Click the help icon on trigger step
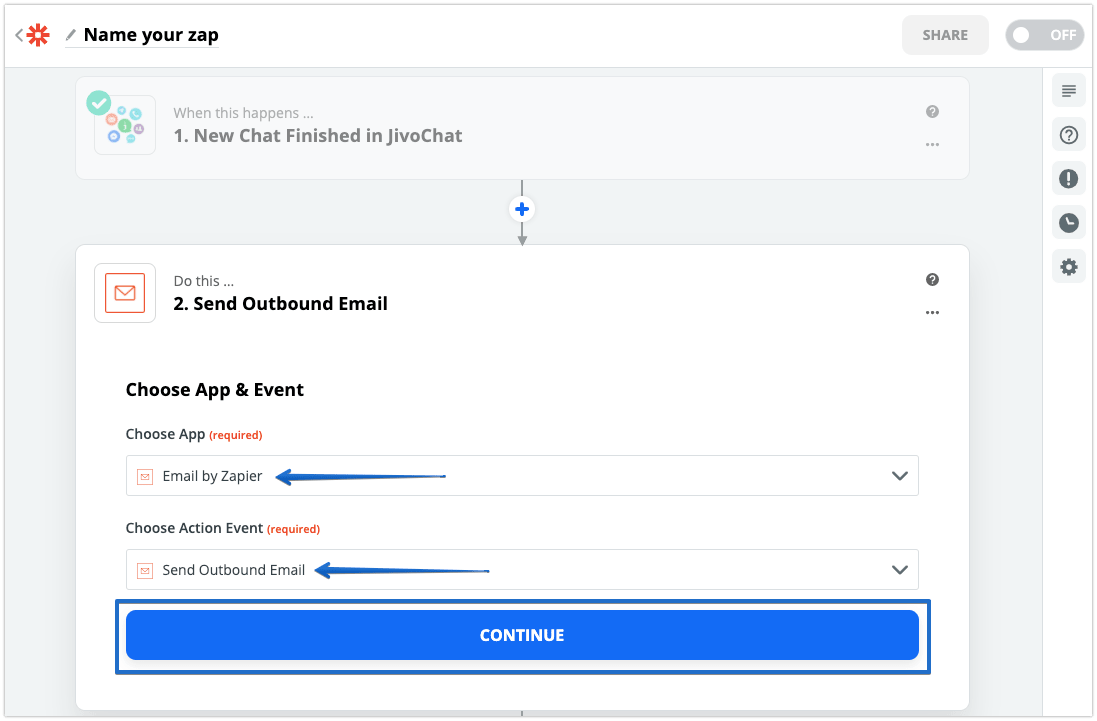The width and height of the screenshot is (1097, 721). [932, 112]
